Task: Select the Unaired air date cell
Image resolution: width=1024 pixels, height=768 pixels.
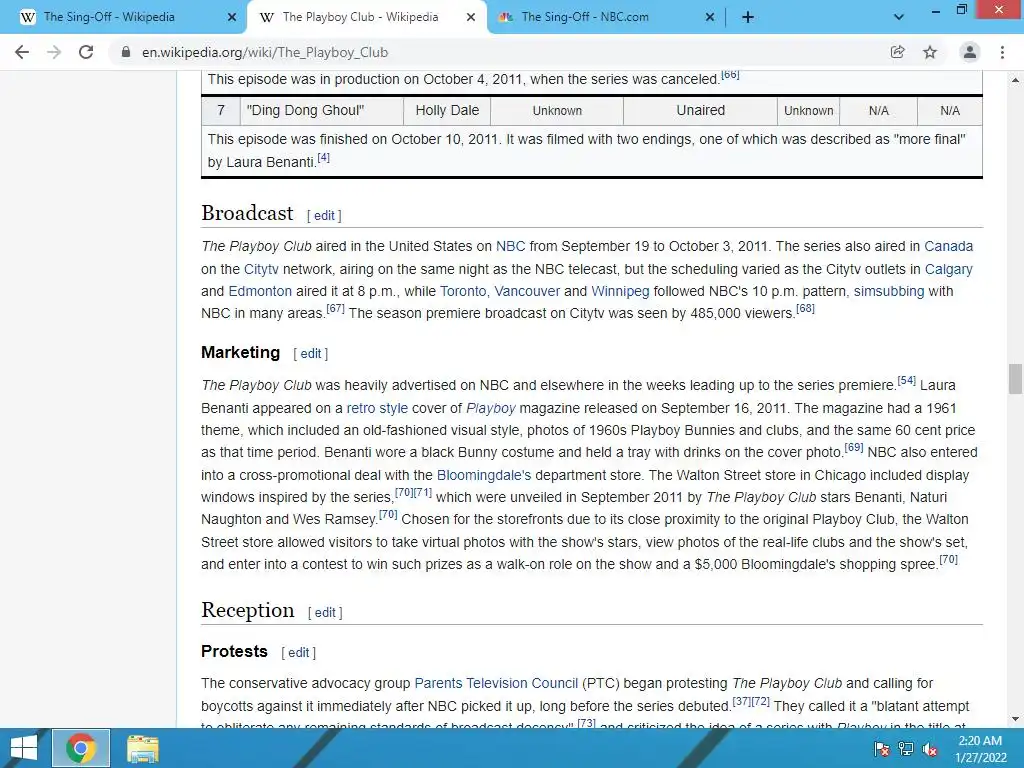Action: coord(700,110)
